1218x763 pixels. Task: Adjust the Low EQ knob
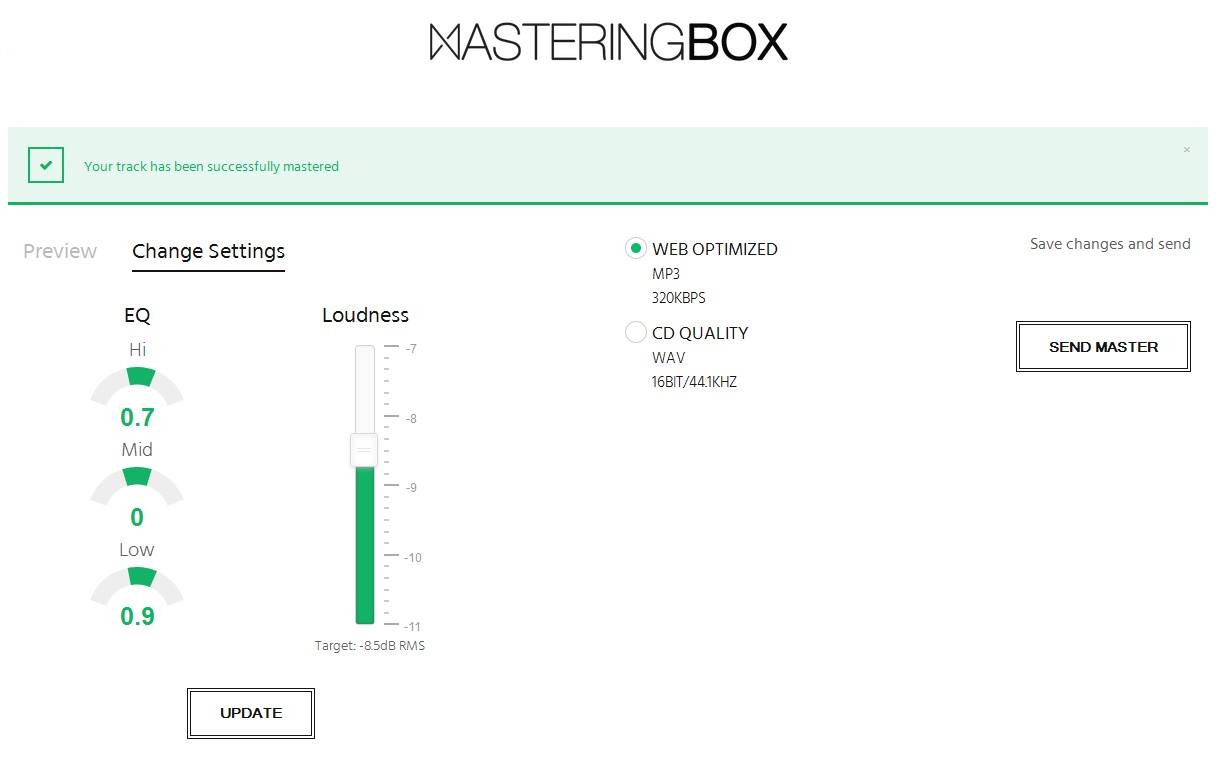pyautogui.click(x=137, y=582)
